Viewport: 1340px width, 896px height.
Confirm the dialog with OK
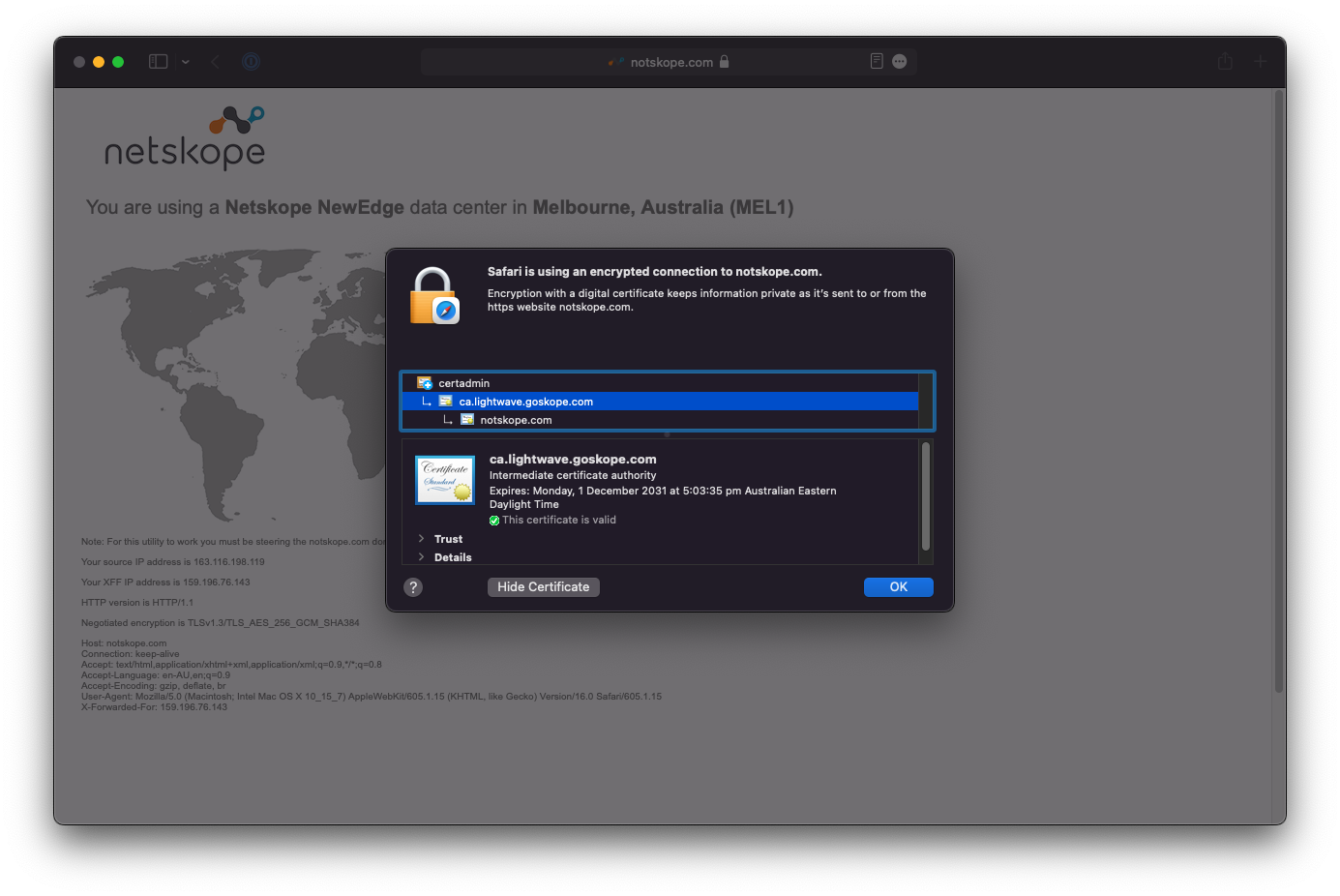click(x=898, y=587)
